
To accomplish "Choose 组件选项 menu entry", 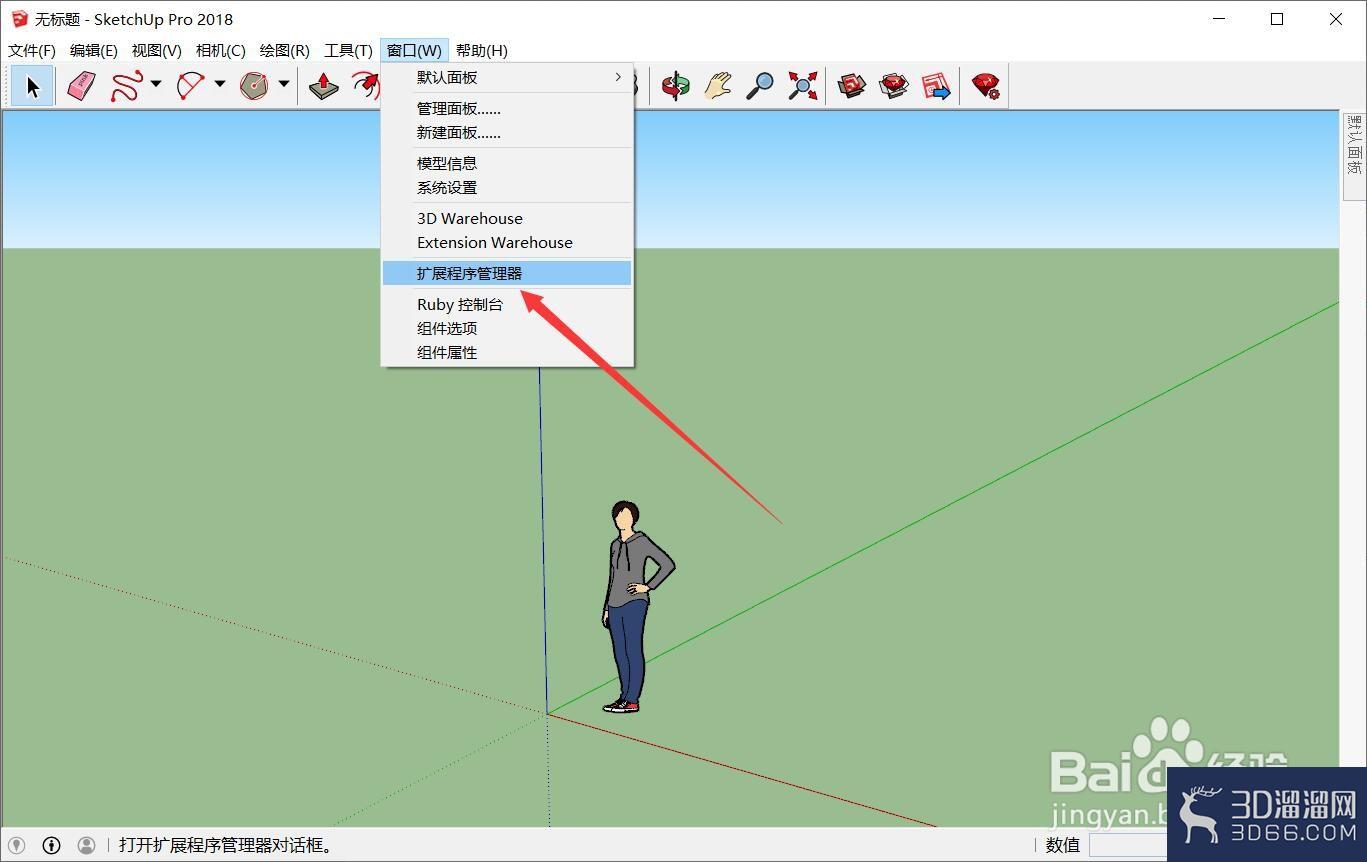I will 507,328.
